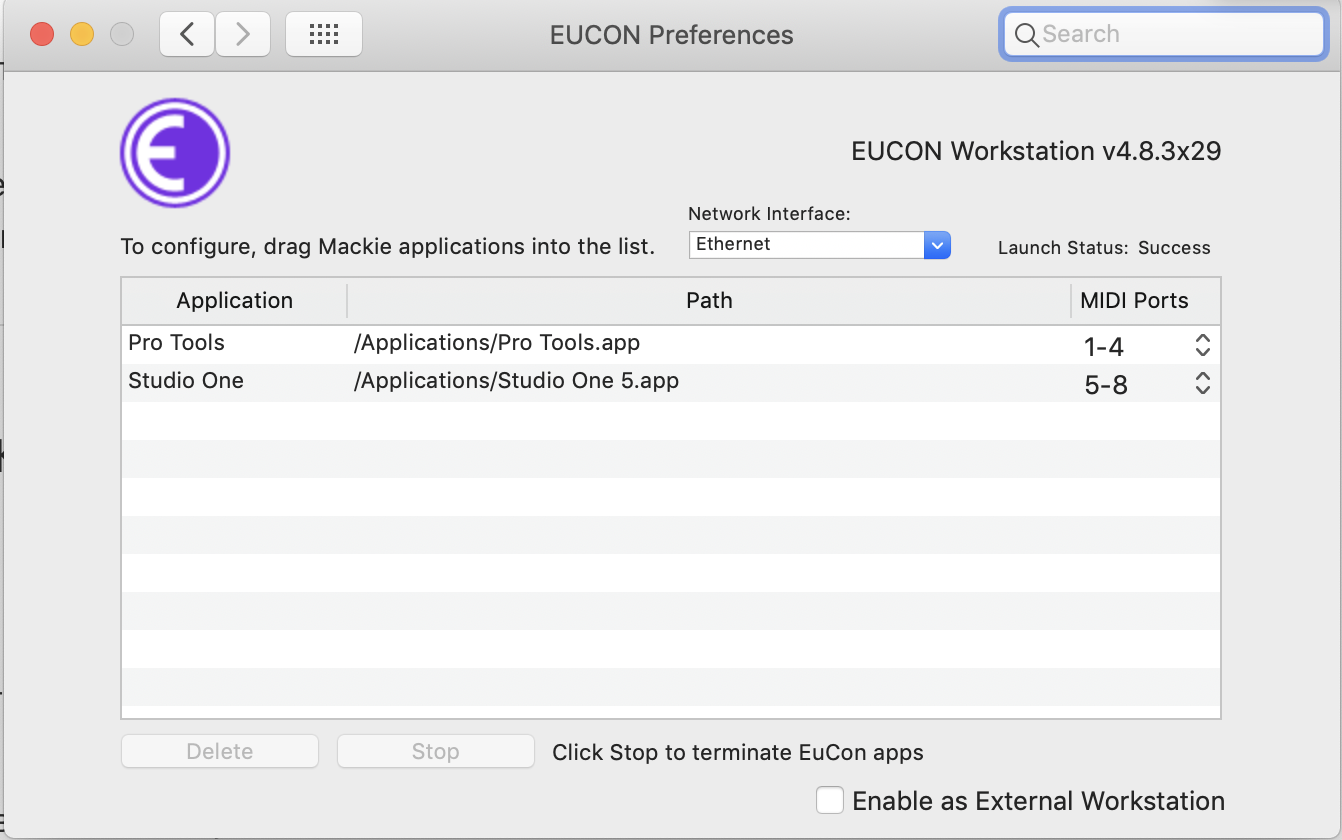The image size is (1342, 840).
Task: Enable as External Workstation checkbox
Action: tap(830, 801)
